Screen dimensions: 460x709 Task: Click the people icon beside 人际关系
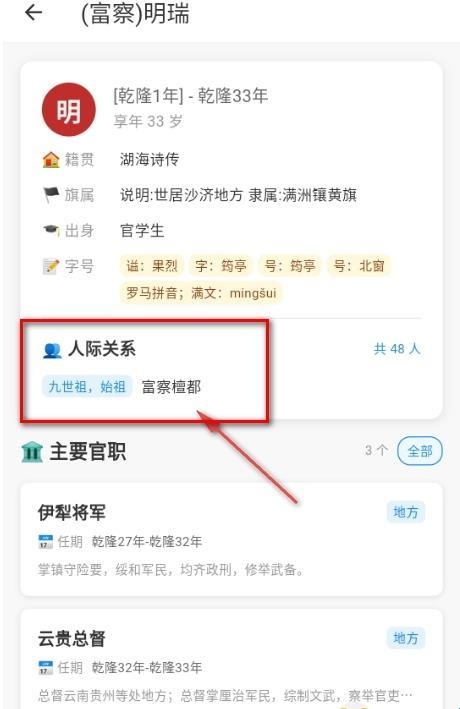pos(52,350)
